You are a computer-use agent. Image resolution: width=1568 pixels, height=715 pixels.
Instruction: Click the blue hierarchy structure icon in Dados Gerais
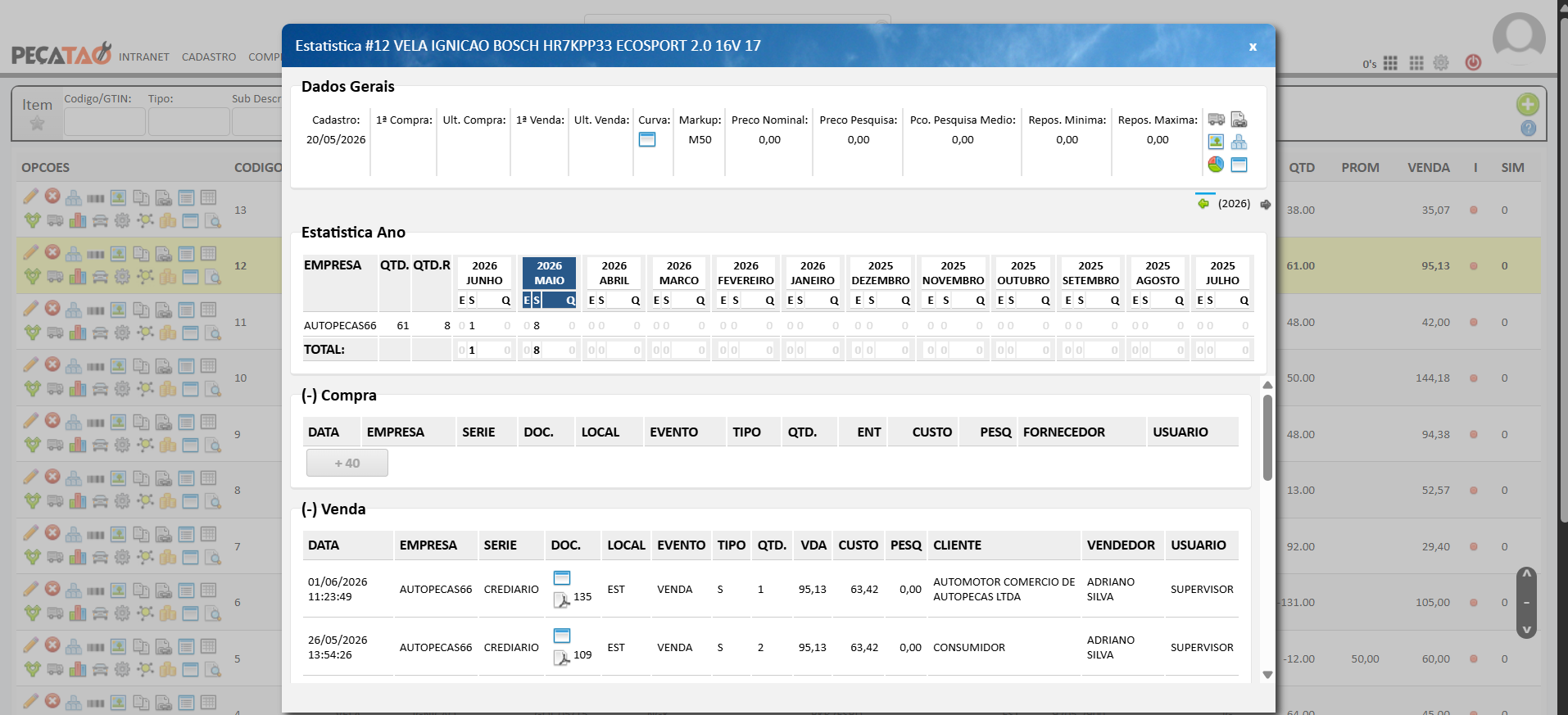coord(1239,142)
